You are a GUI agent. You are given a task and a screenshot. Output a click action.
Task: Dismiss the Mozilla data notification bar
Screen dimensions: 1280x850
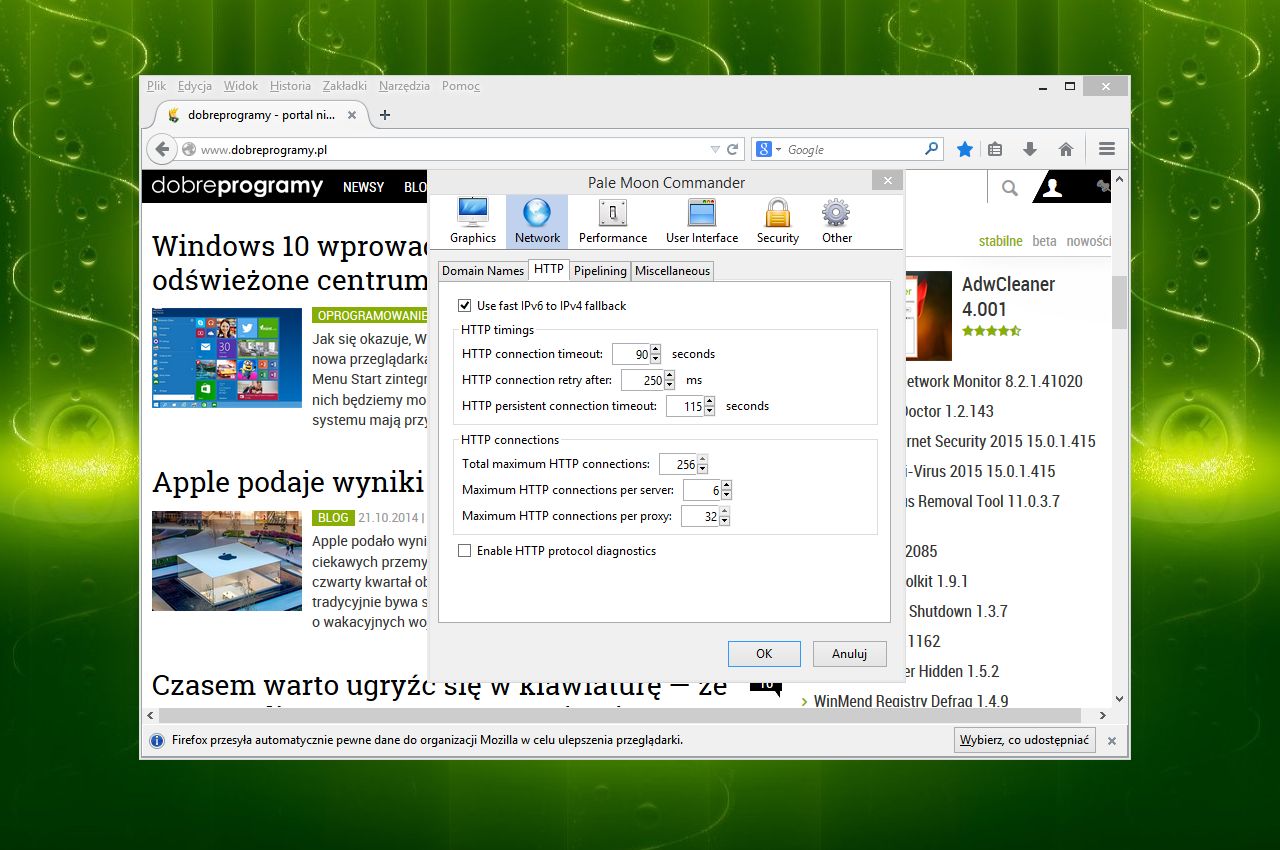coord(1112,741)
